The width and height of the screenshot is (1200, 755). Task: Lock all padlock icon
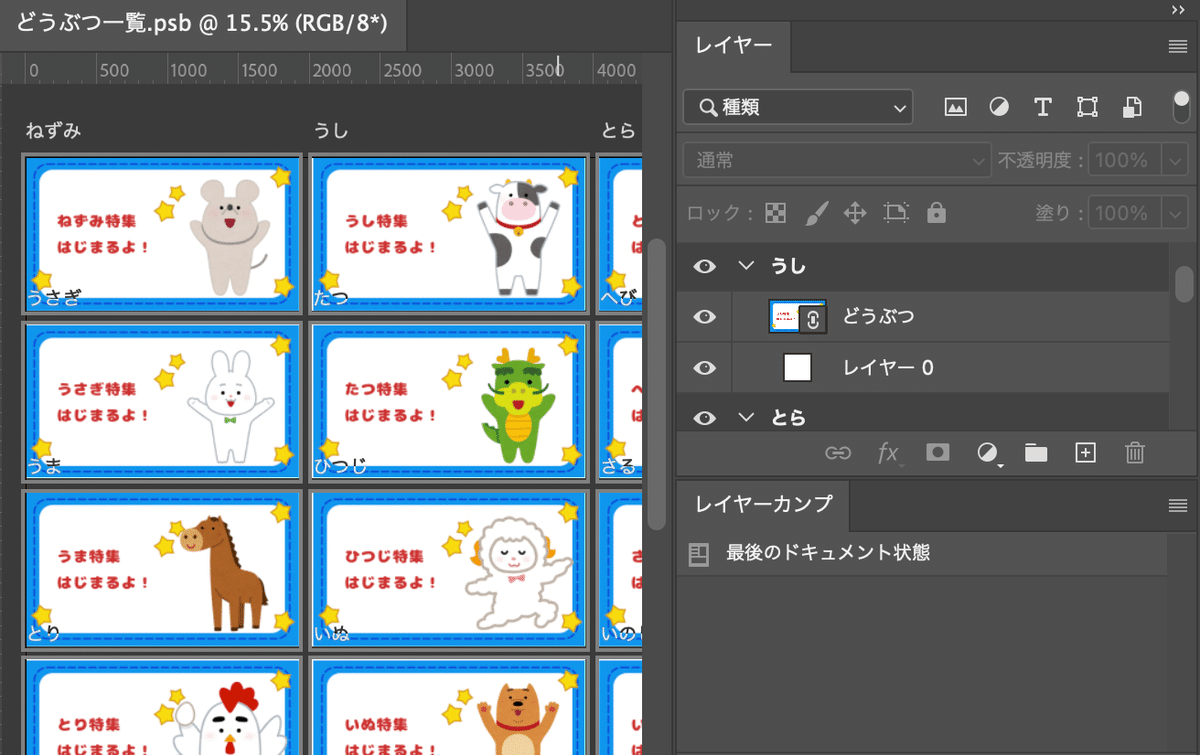[936, 213]
